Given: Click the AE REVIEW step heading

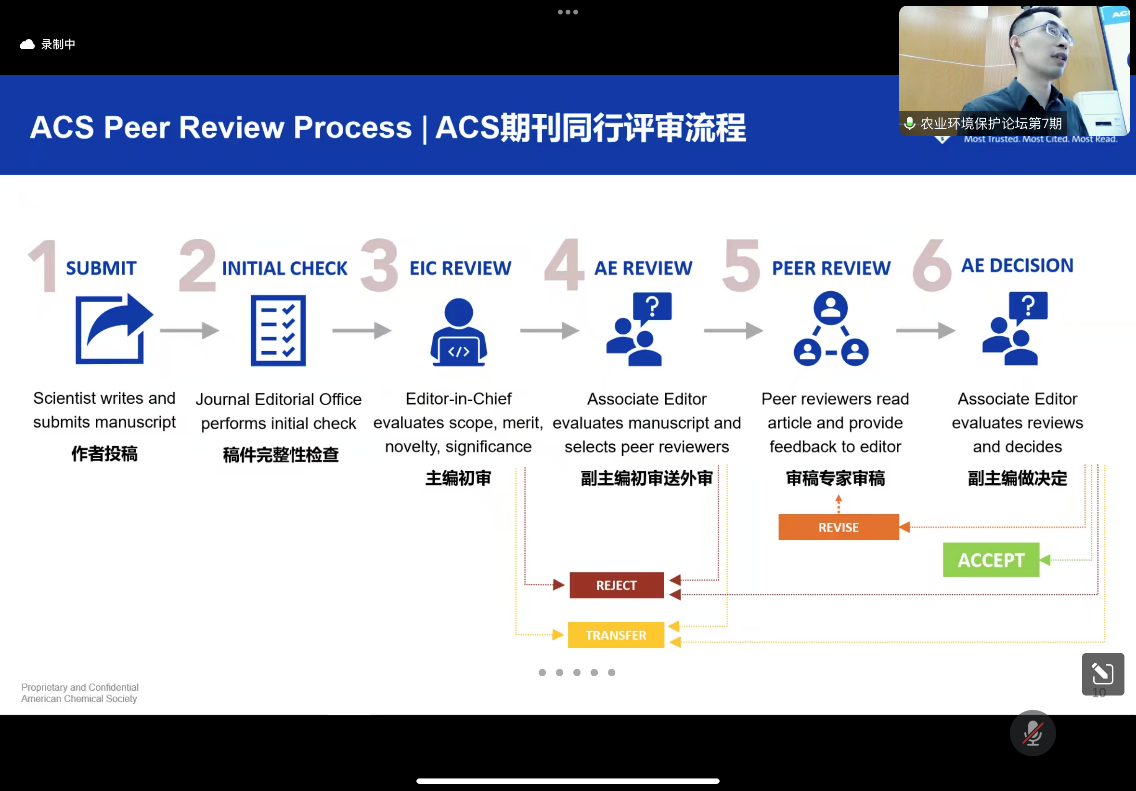Looking at the screenshot, I should pyautogui.click(x=643, y=268).
